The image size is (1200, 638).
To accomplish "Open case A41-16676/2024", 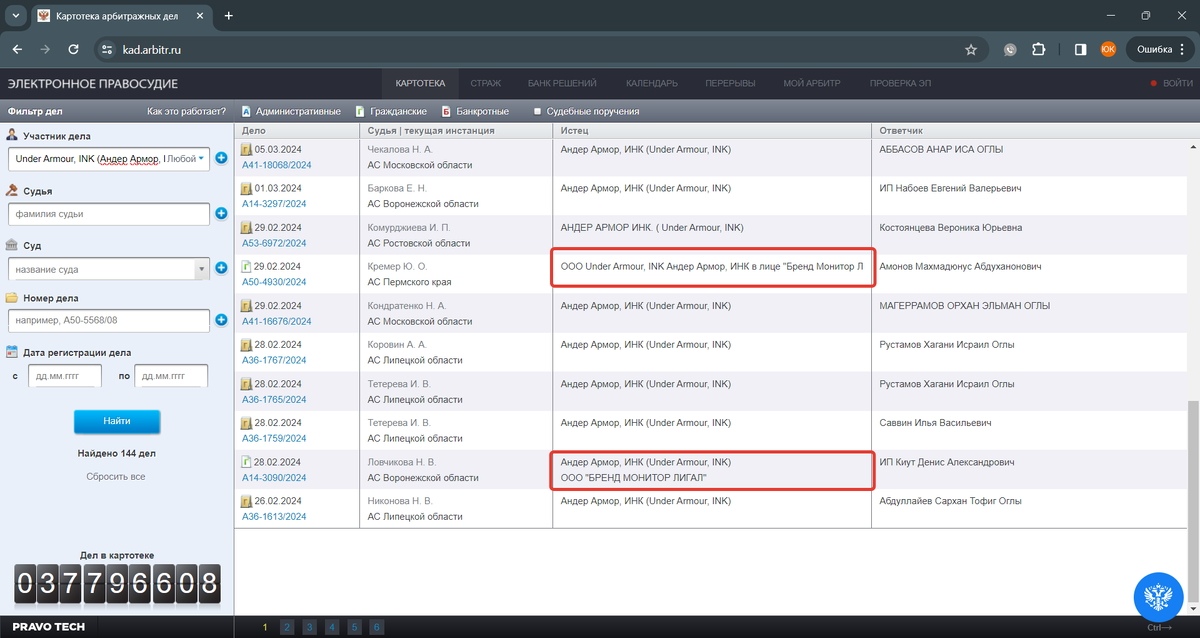I will 277,321.
